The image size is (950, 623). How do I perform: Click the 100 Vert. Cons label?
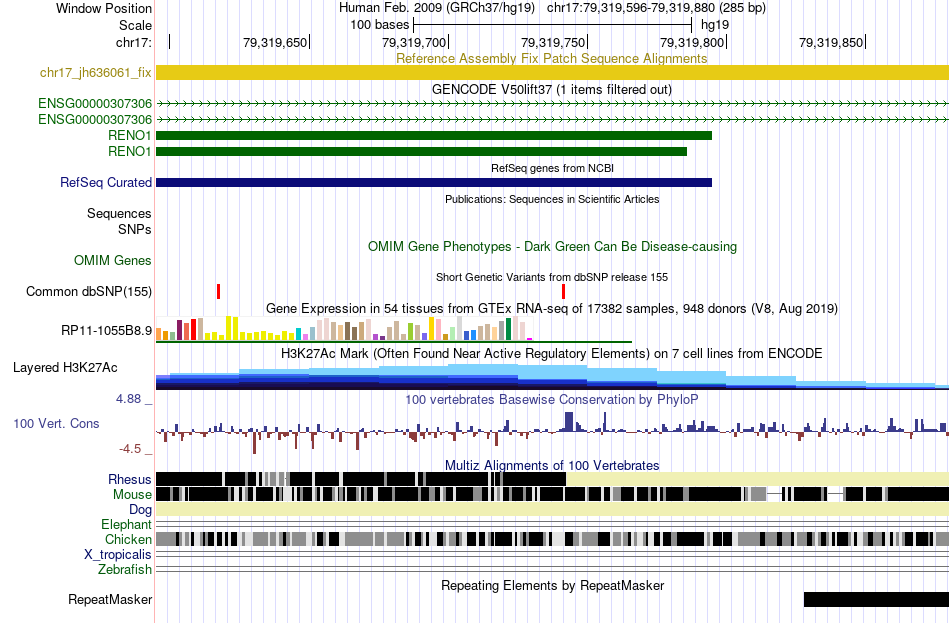click(56, 424)
